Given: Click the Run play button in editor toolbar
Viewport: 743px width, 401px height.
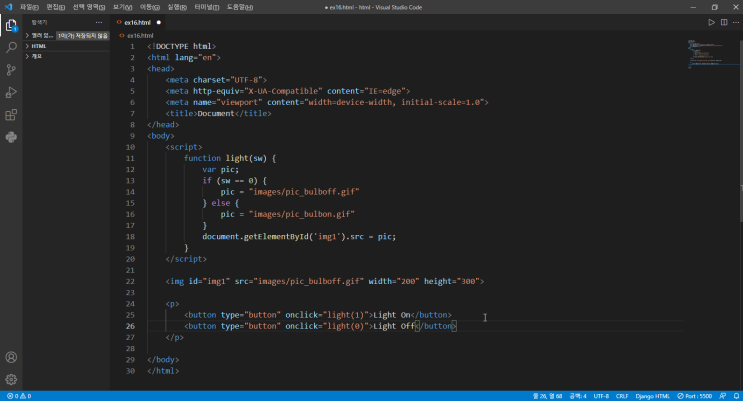Looking at the screenshot, I should pos(712,22).
